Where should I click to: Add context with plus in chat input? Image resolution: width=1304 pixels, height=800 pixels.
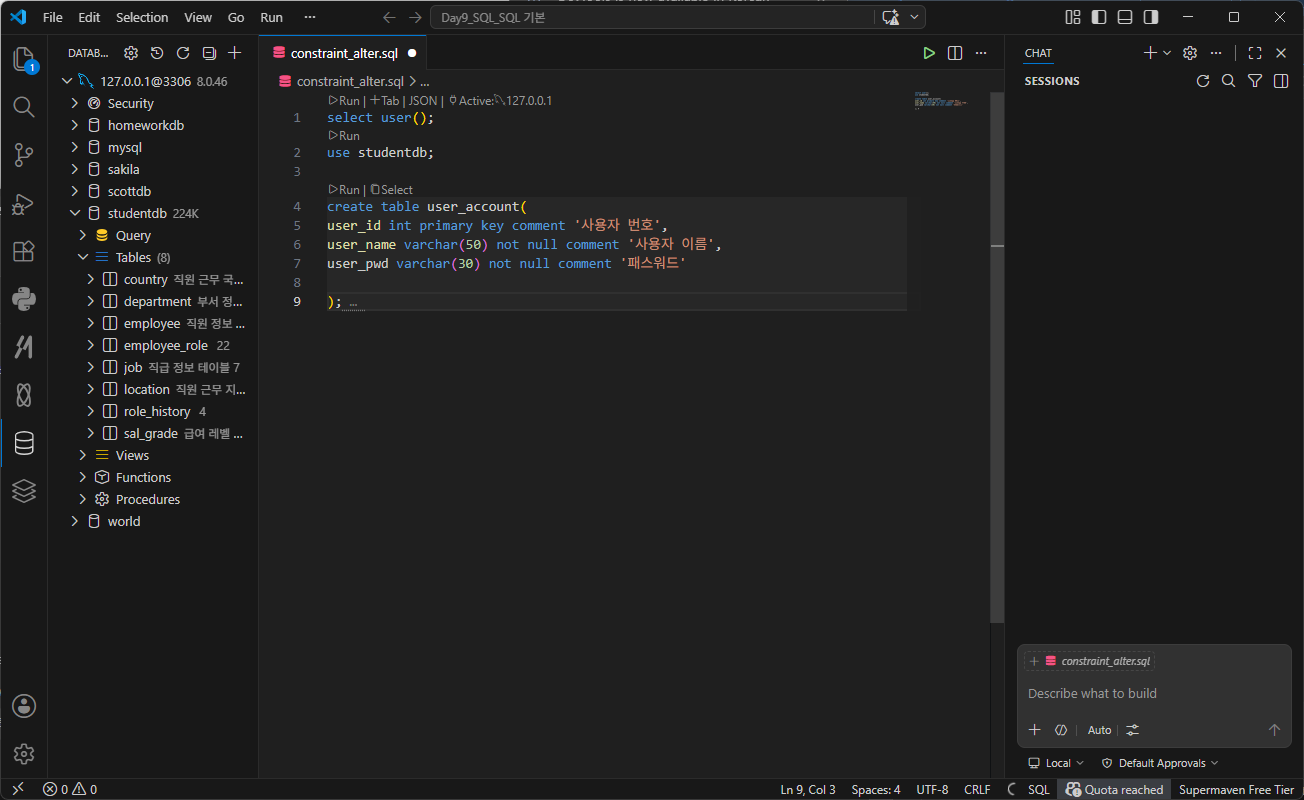[1035, 730]
